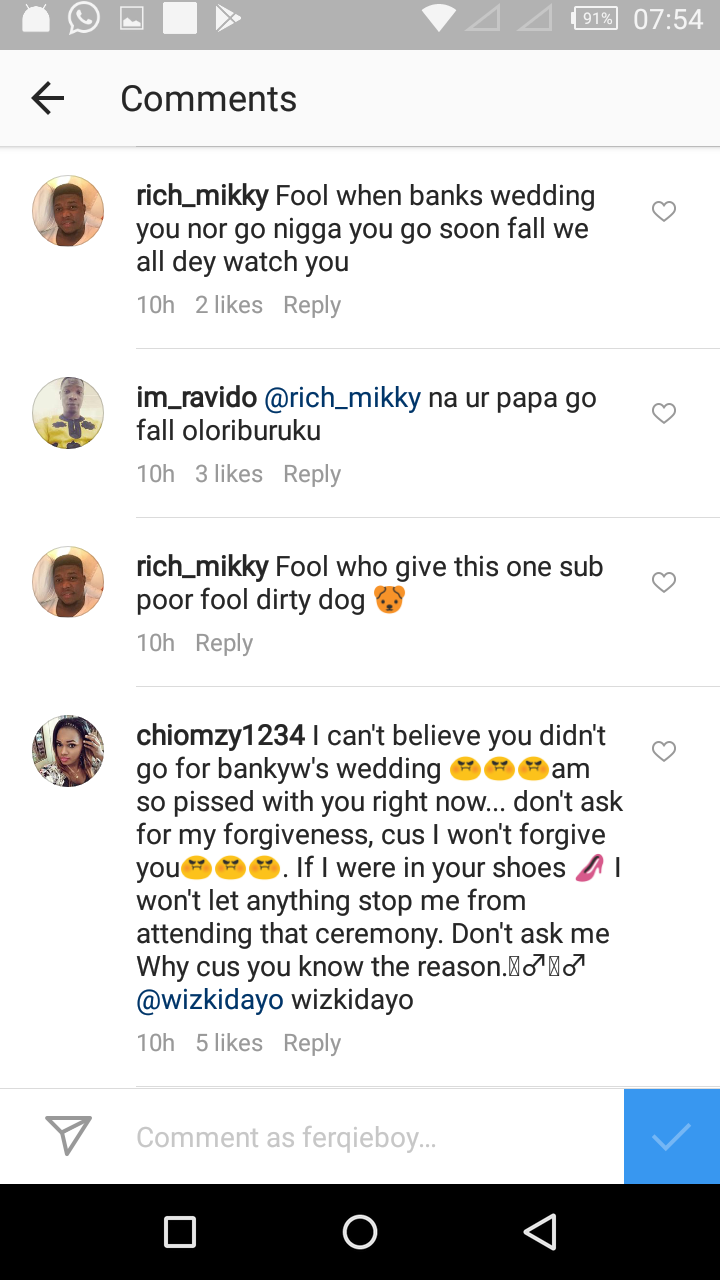Like im_ravido's reply comment

(x=664, y=413)
